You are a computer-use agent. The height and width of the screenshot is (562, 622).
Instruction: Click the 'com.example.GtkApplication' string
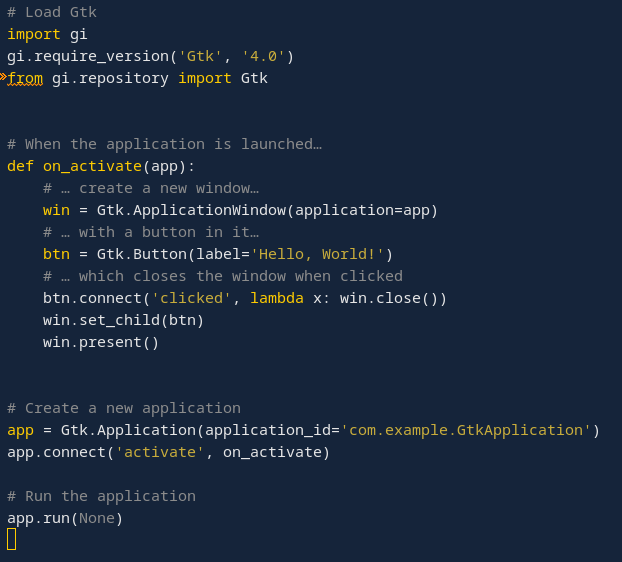(466, 430)
